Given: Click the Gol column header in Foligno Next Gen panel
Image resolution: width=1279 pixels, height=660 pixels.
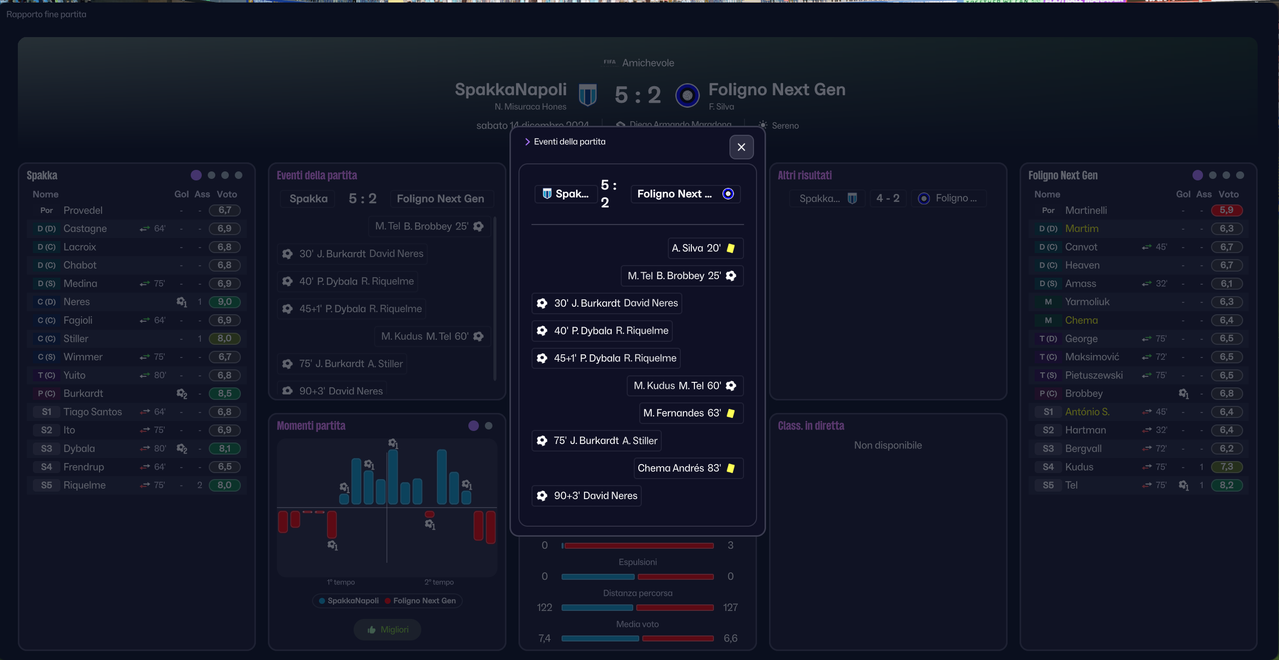Looking at the screenshot, I should (x=1183, y=194).
